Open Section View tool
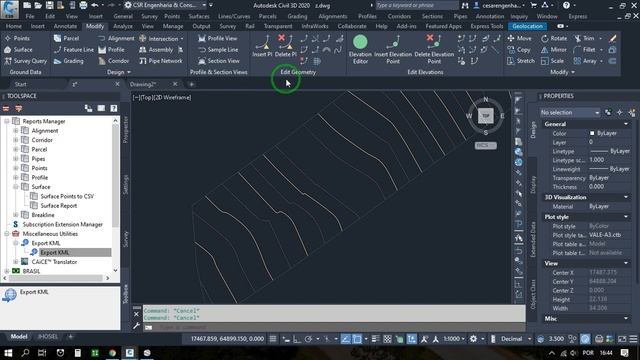The width and height of the screenshot is (640, 360). [x=219, y=61]
